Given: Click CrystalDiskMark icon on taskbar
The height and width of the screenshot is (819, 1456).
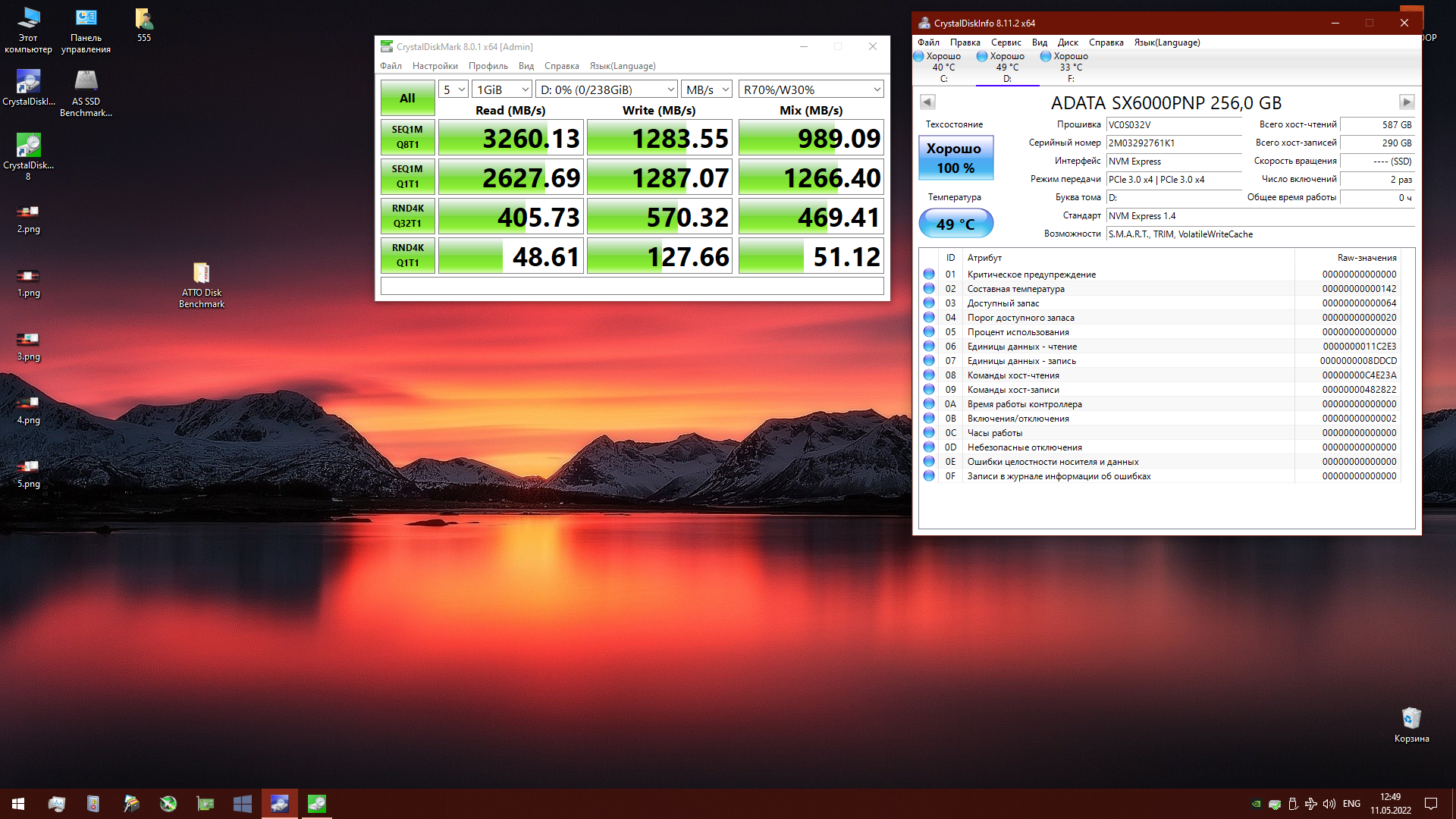Looking at the screenshot, I should click(x=317, y=804).
